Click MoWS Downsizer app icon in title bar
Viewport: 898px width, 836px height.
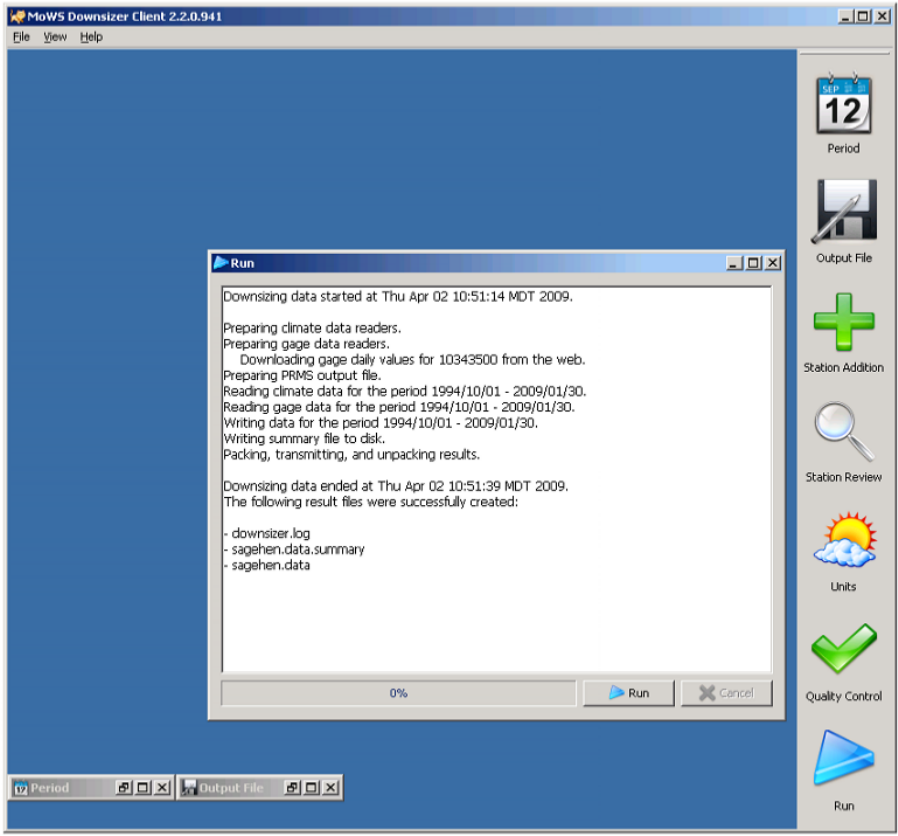click(18, 16)
